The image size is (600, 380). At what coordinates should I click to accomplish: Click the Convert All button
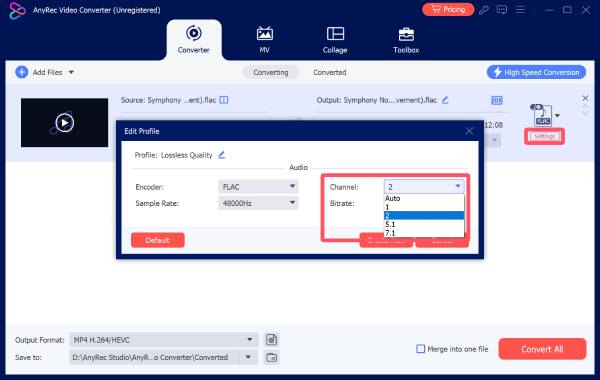(542, 349)
